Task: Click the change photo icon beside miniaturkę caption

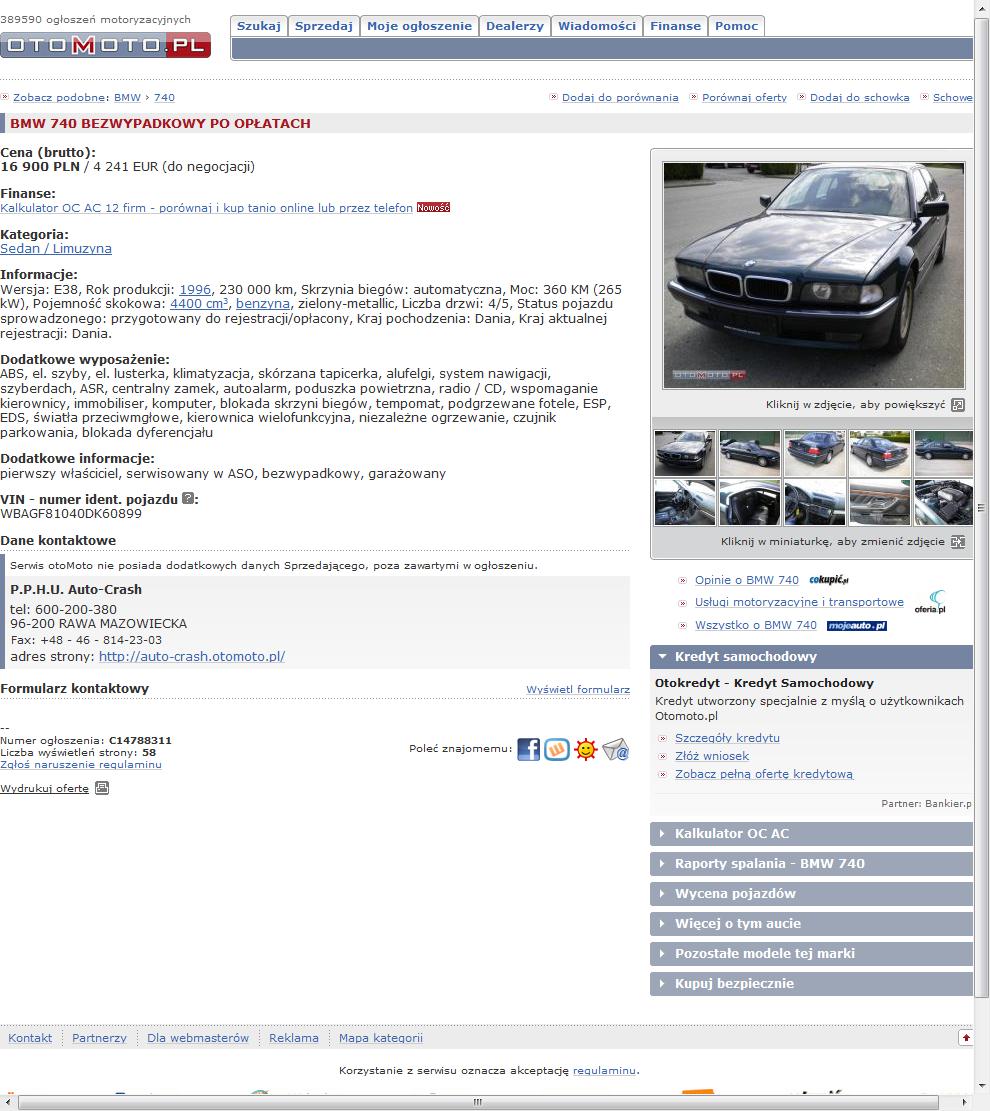Action: coord(958,541)
